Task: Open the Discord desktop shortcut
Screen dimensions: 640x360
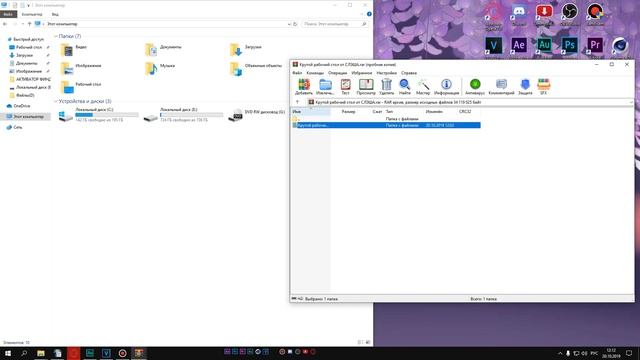Action: click(519, 16)
